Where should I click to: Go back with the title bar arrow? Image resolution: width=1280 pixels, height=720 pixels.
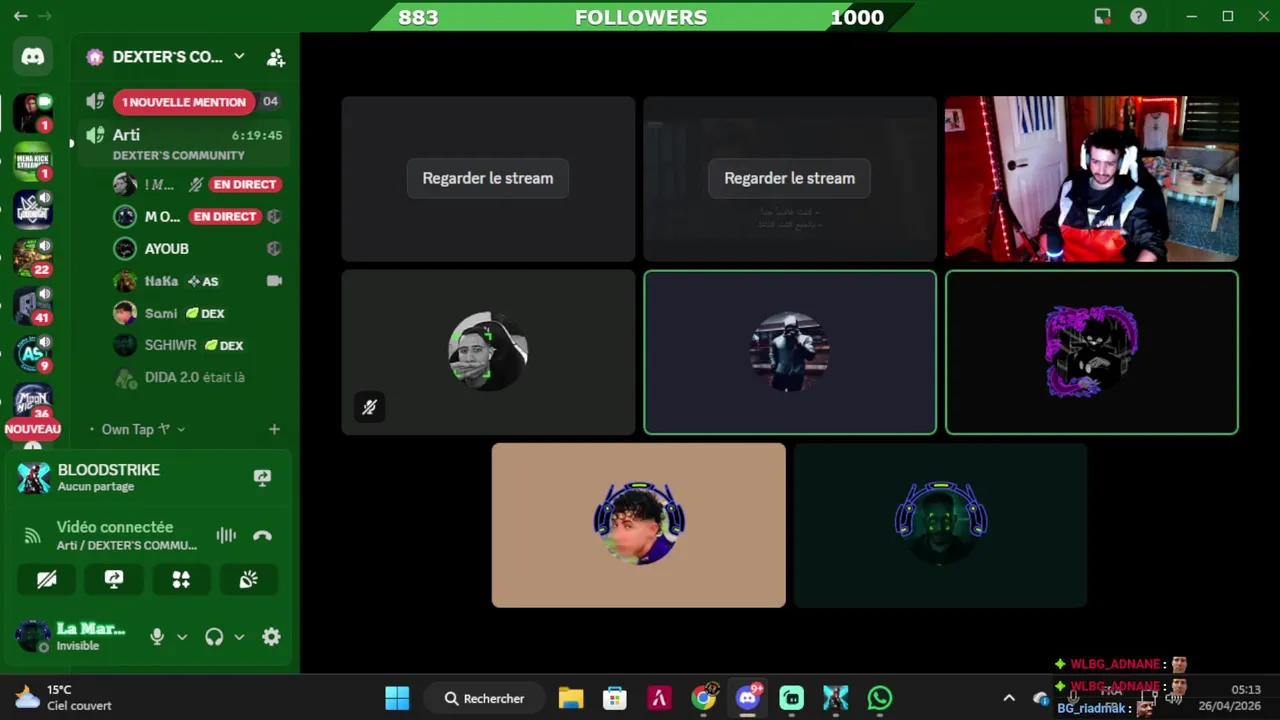click(20, 16)
